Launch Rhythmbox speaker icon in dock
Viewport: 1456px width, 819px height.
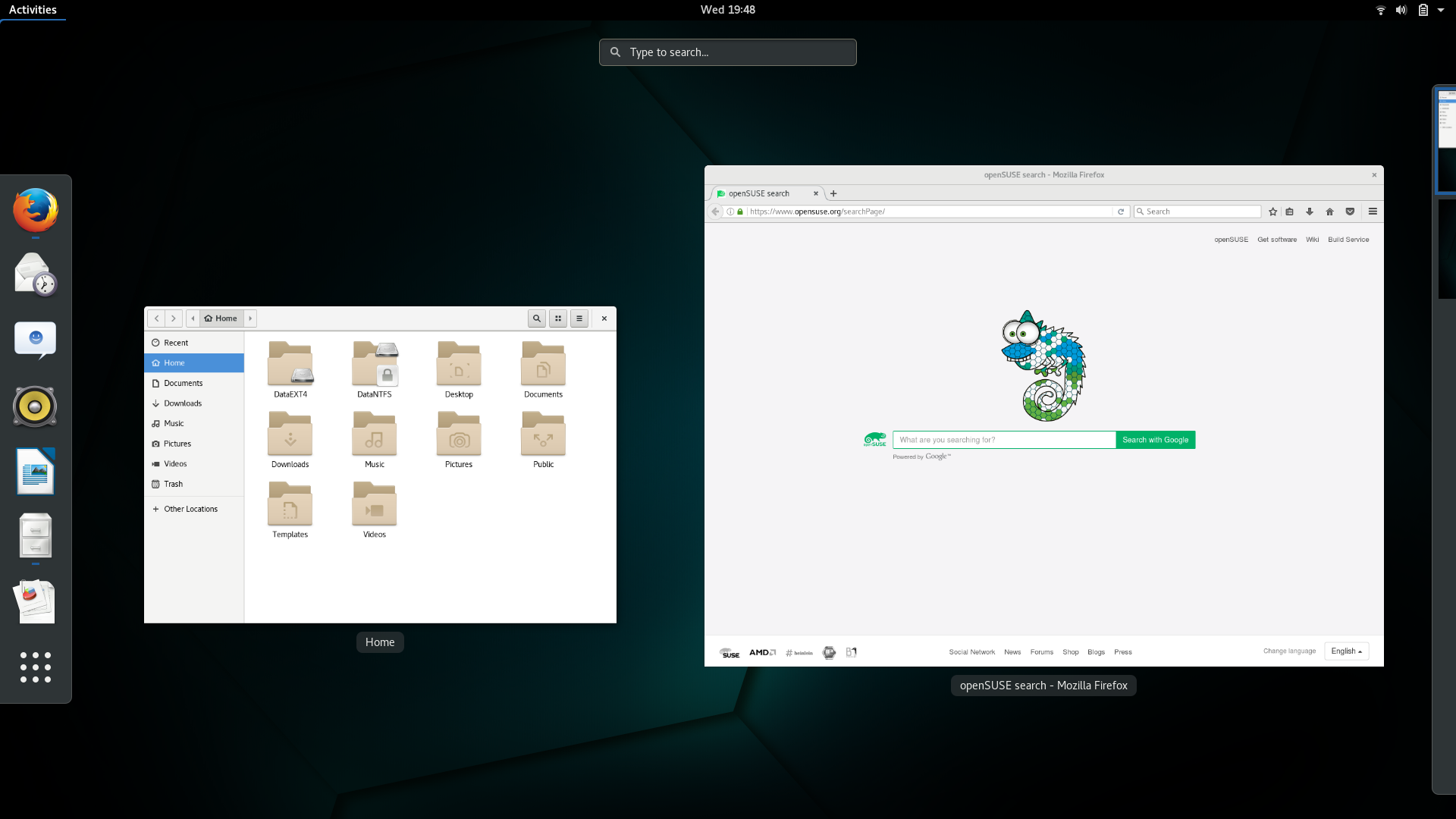tap(35, 406)
